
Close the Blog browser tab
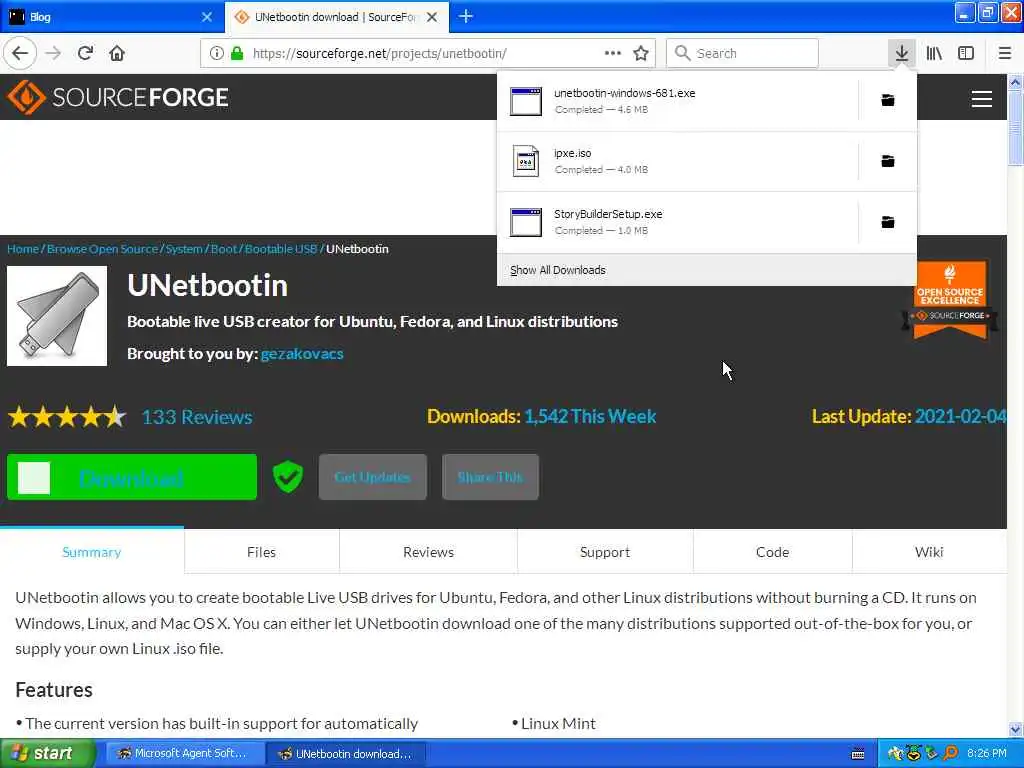[x=206, y=17]
